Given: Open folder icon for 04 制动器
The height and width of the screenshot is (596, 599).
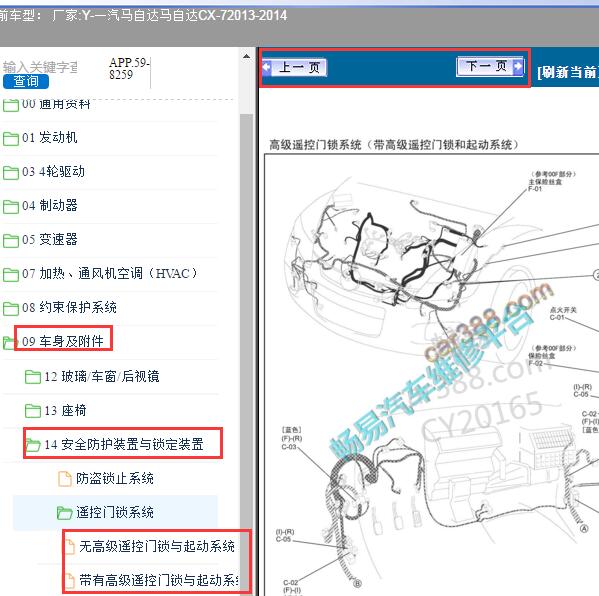Looking at the screenshot, I should pyautogui.click(x=11, y=206).
